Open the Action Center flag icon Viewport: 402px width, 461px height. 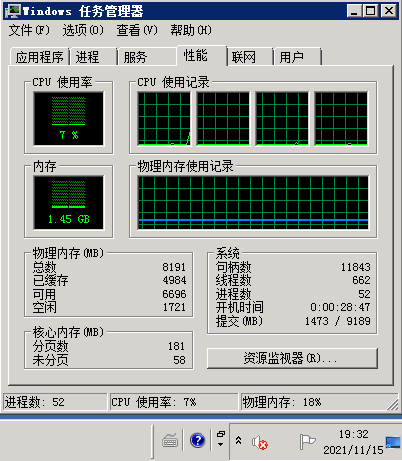coord(307,442)
